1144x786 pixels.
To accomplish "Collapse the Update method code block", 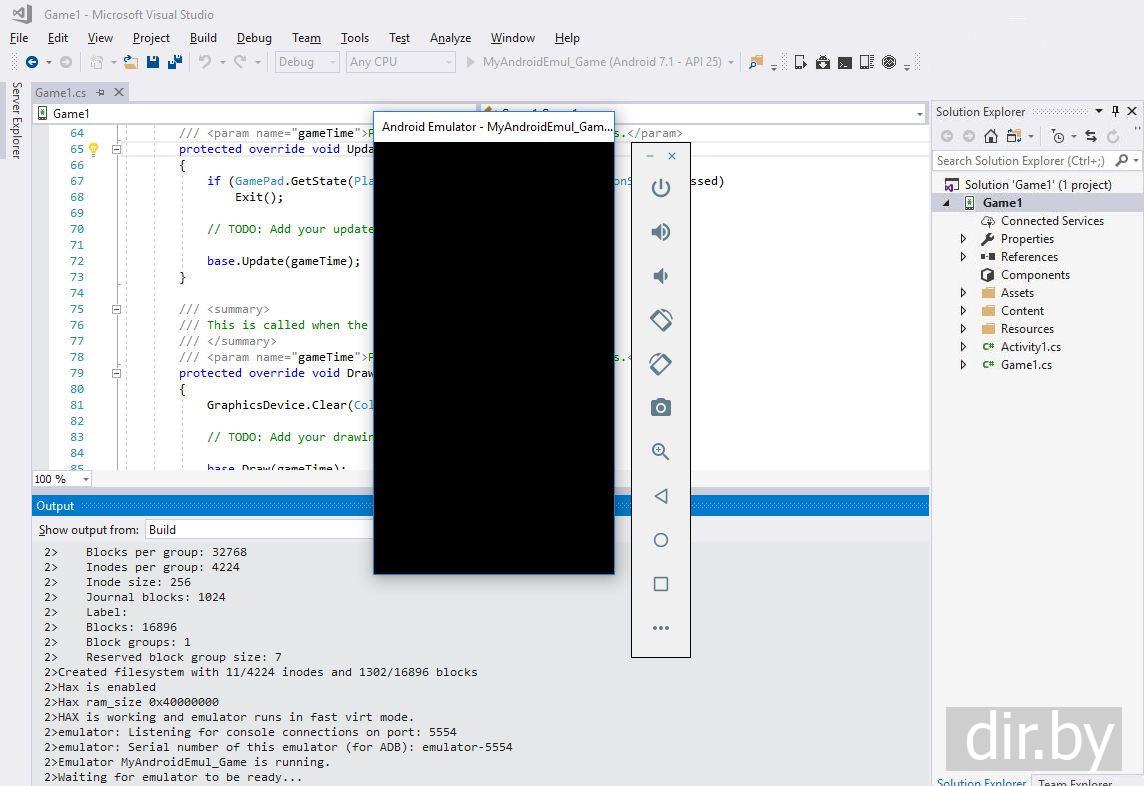I will [x=116, y=149].
